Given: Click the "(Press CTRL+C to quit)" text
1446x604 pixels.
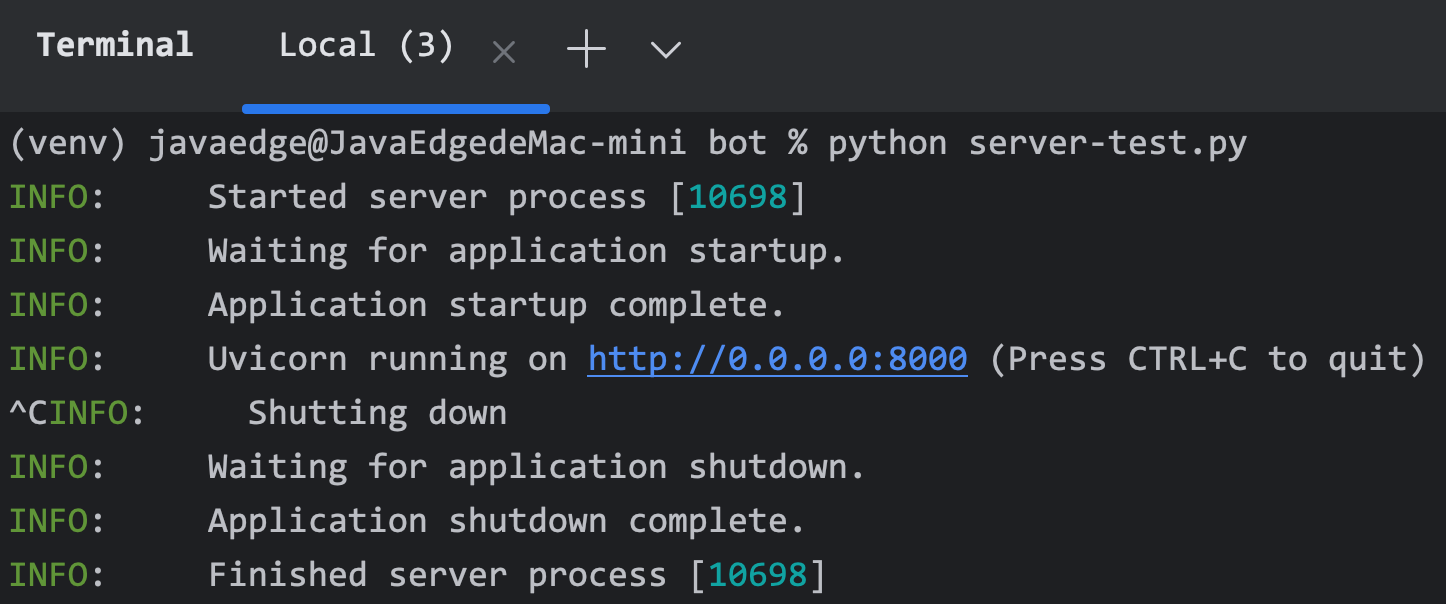Looking at the screenshot, I should coord(1207,359).
